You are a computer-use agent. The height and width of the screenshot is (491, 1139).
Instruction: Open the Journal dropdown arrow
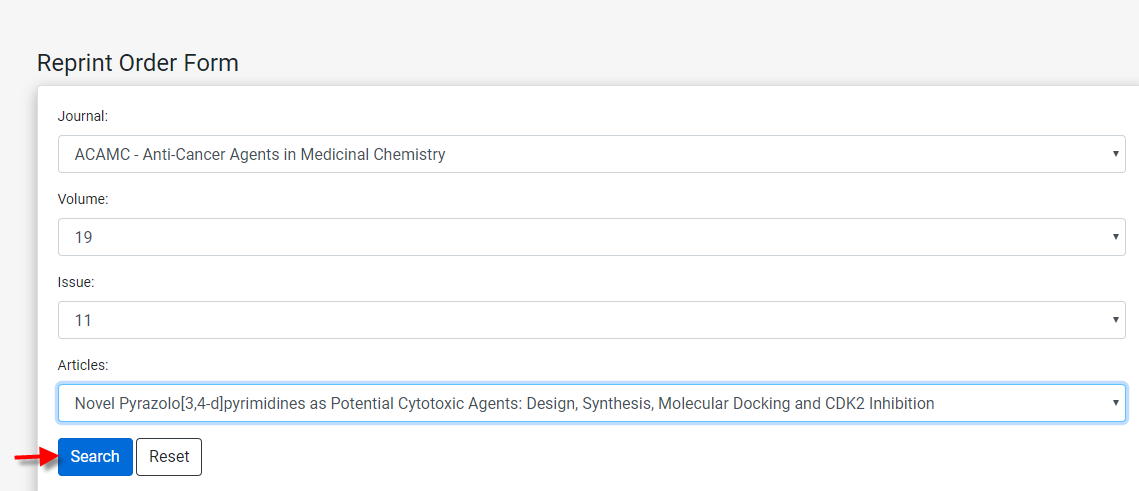coord(1115,154)
